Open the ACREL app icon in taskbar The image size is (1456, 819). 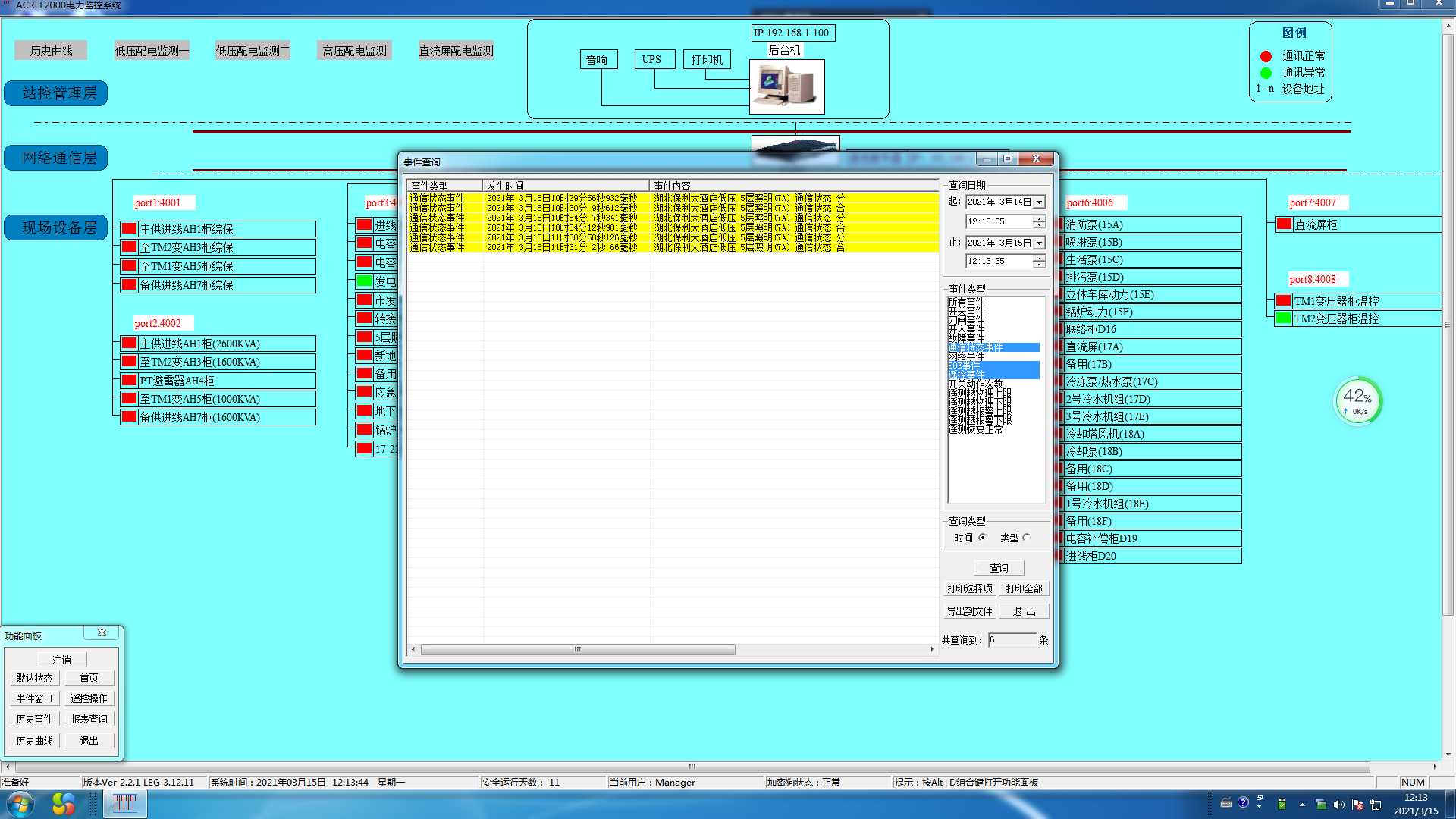tap(124, 803)
